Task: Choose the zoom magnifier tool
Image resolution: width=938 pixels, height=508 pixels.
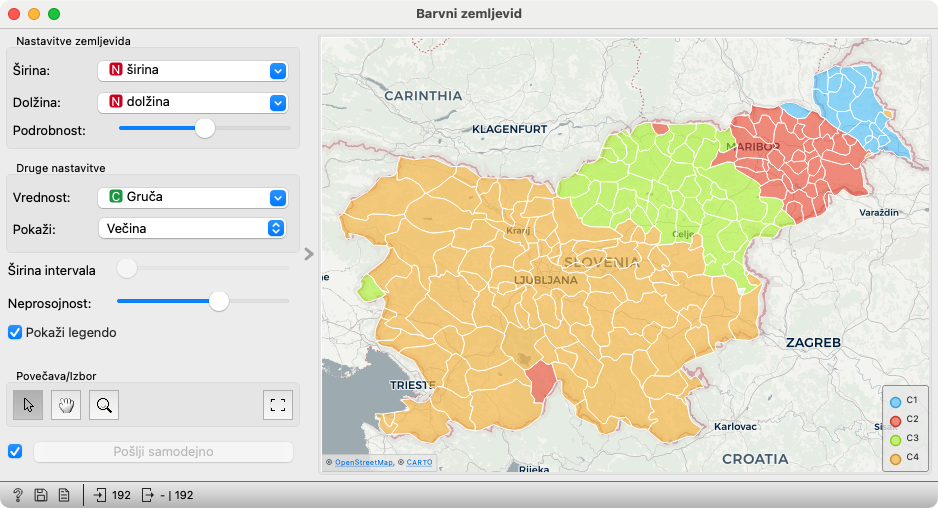Action: point(104,405)
